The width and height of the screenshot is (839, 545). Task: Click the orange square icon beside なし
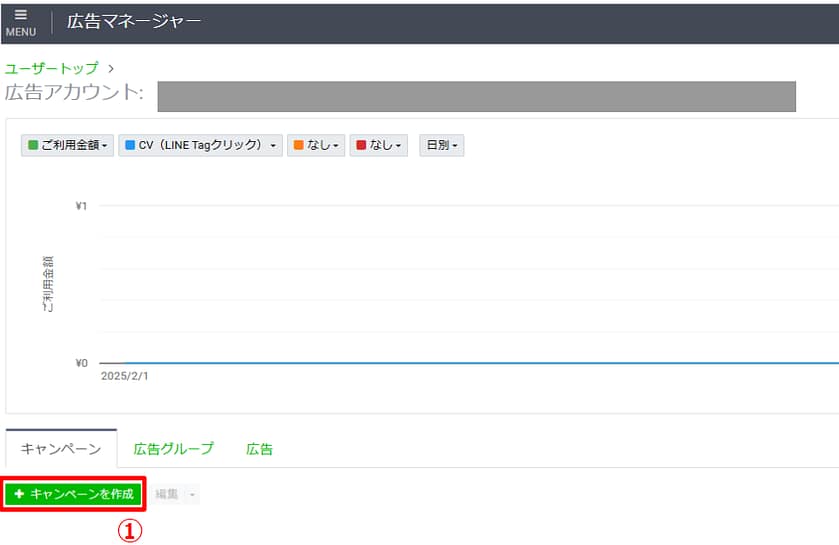click(x=299, y=146)
